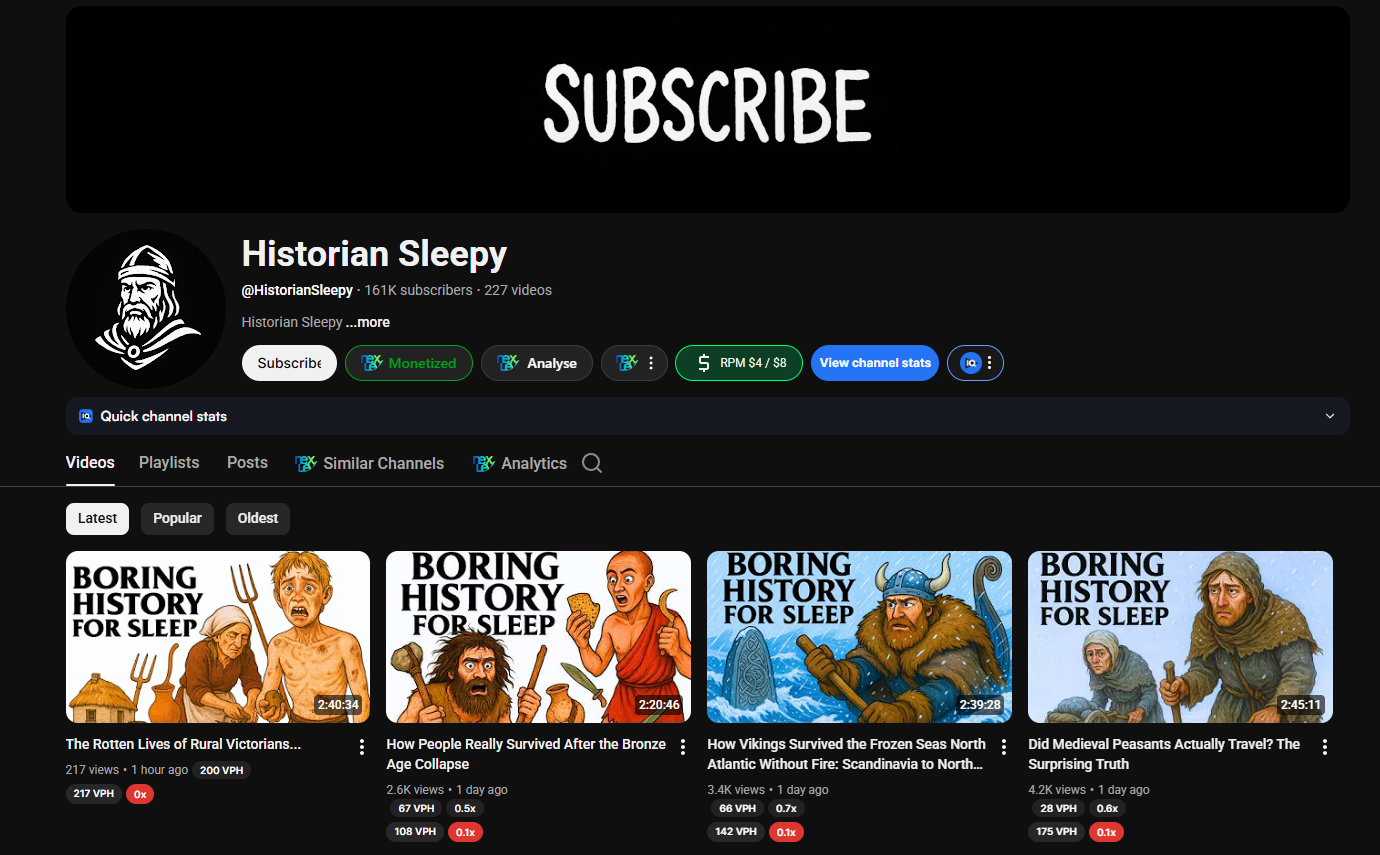Open three-dot menu for Medieval Peasants video
Image resolution: width=1380 pixels, height=855 pixels.
tap(1325, 747)
